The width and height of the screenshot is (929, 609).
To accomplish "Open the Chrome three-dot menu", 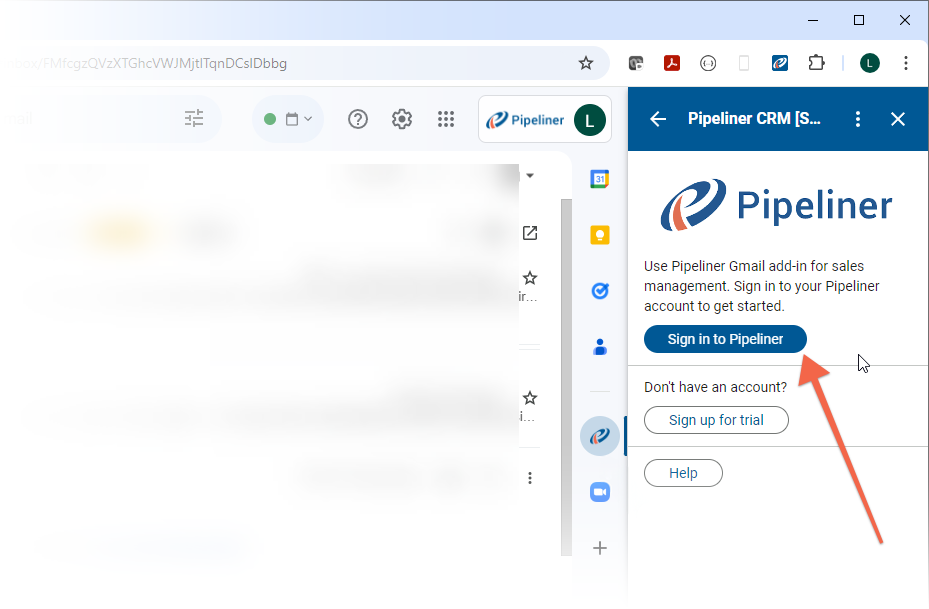I will coord(905,63).
